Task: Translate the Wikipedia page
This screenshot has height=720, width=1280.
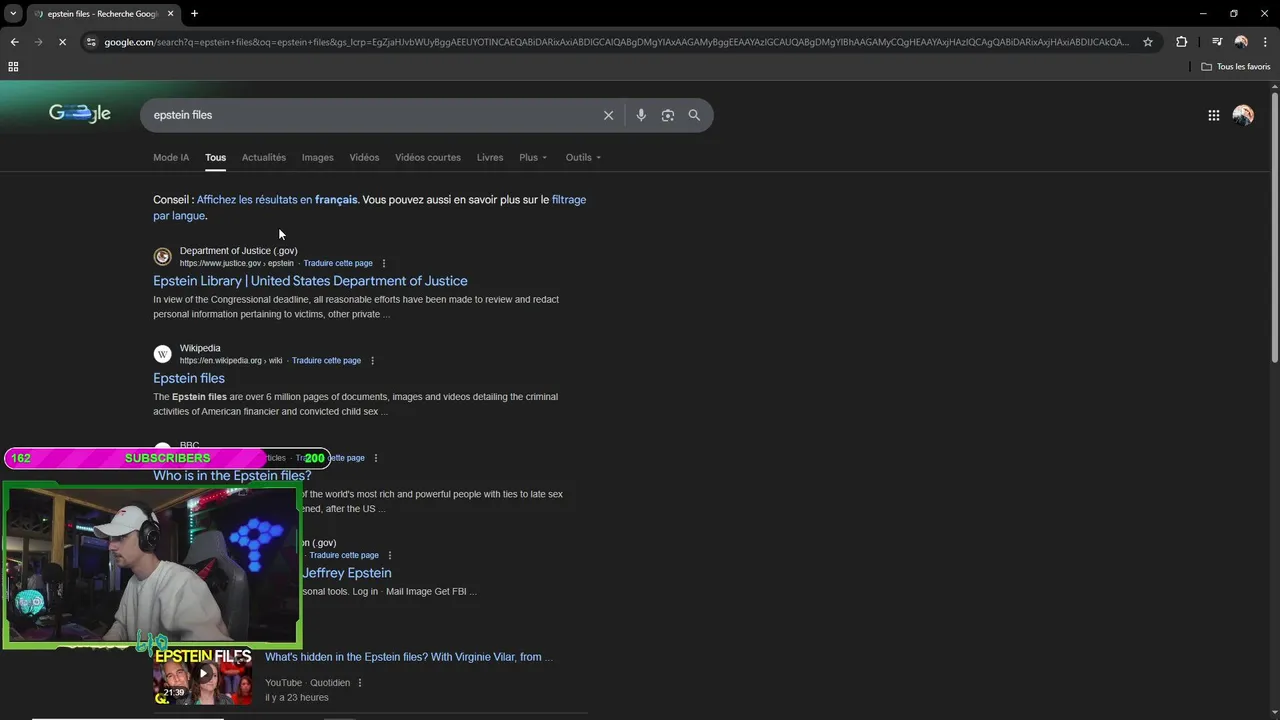Action: (326, 361)
